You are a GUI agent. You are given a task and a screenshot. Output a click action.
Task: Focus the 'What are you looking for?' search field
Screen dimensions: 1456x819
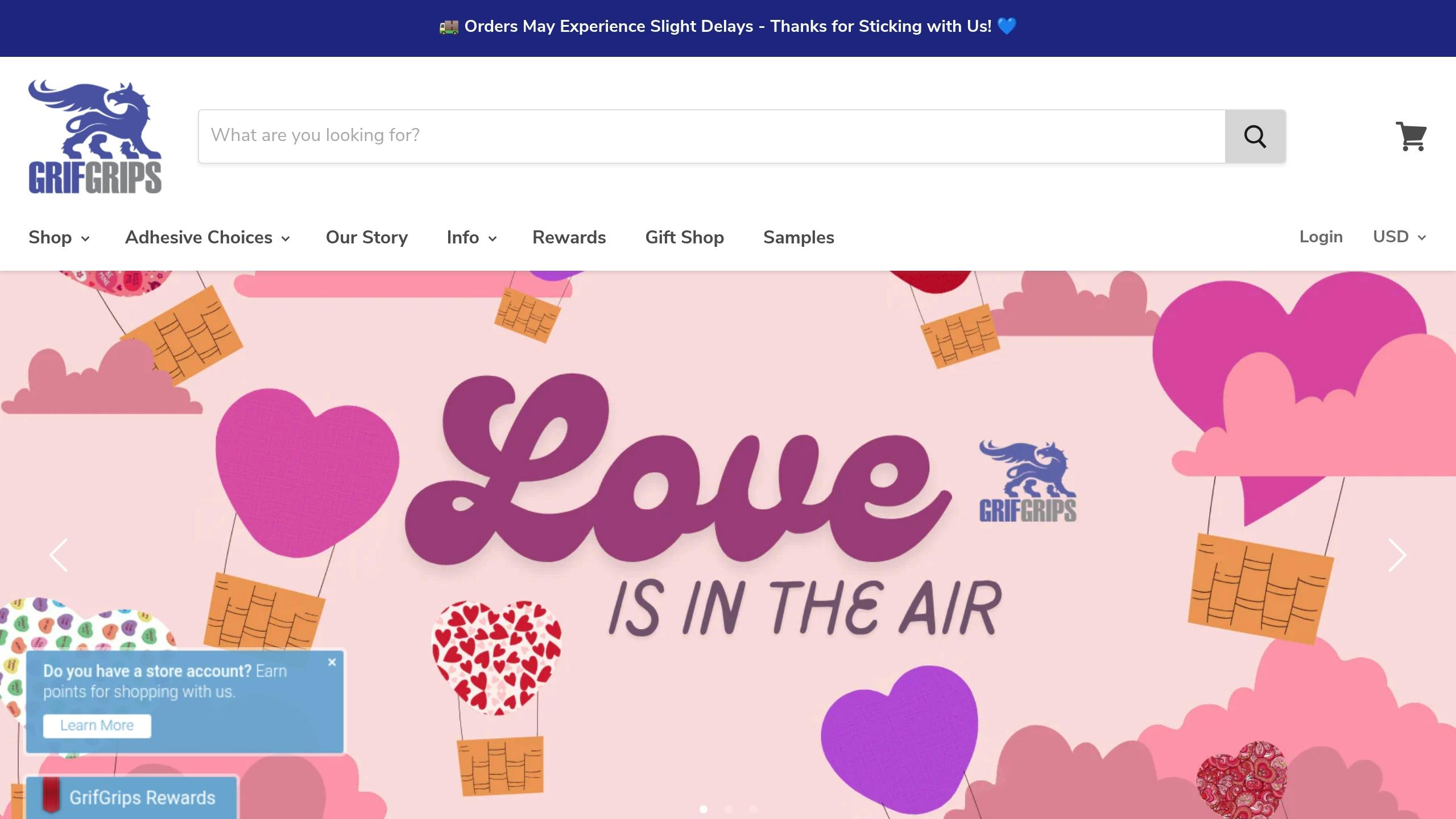click(712, 136)
